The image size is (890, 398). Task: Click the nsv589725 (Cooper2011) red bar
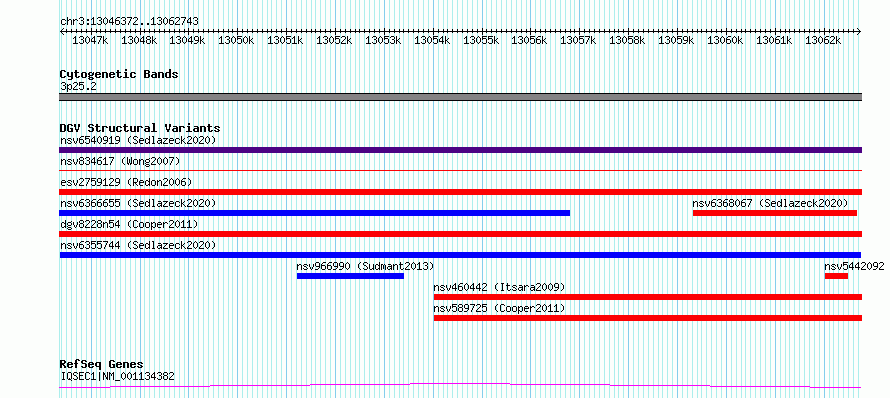[648, 318]
